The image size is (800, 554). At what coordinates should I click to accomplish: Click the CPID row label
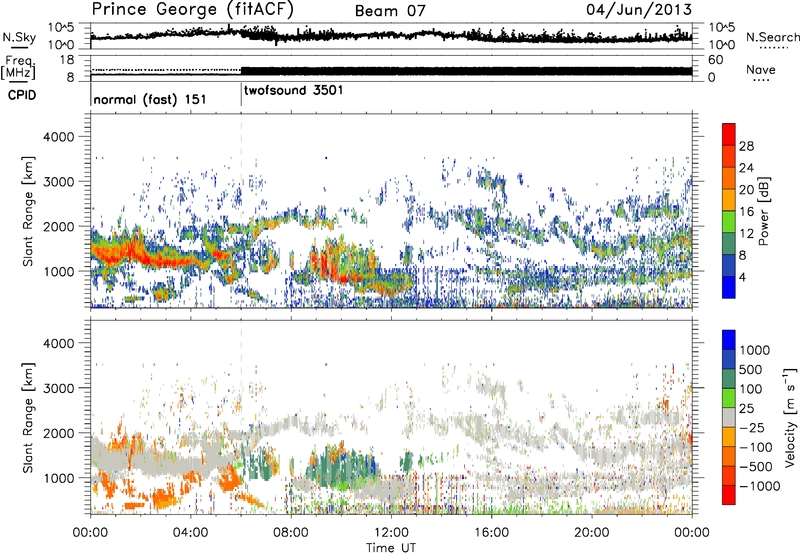(x=22, y=95)
